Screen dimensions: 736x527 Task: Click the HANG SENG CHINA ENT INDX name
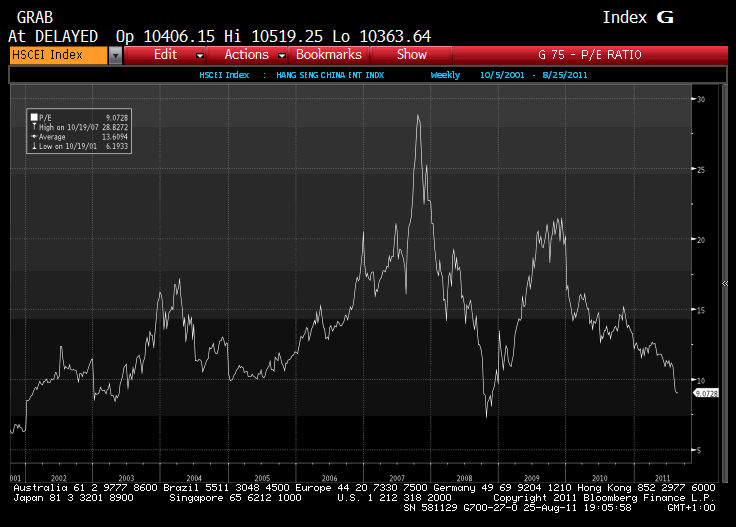(330, 75)
